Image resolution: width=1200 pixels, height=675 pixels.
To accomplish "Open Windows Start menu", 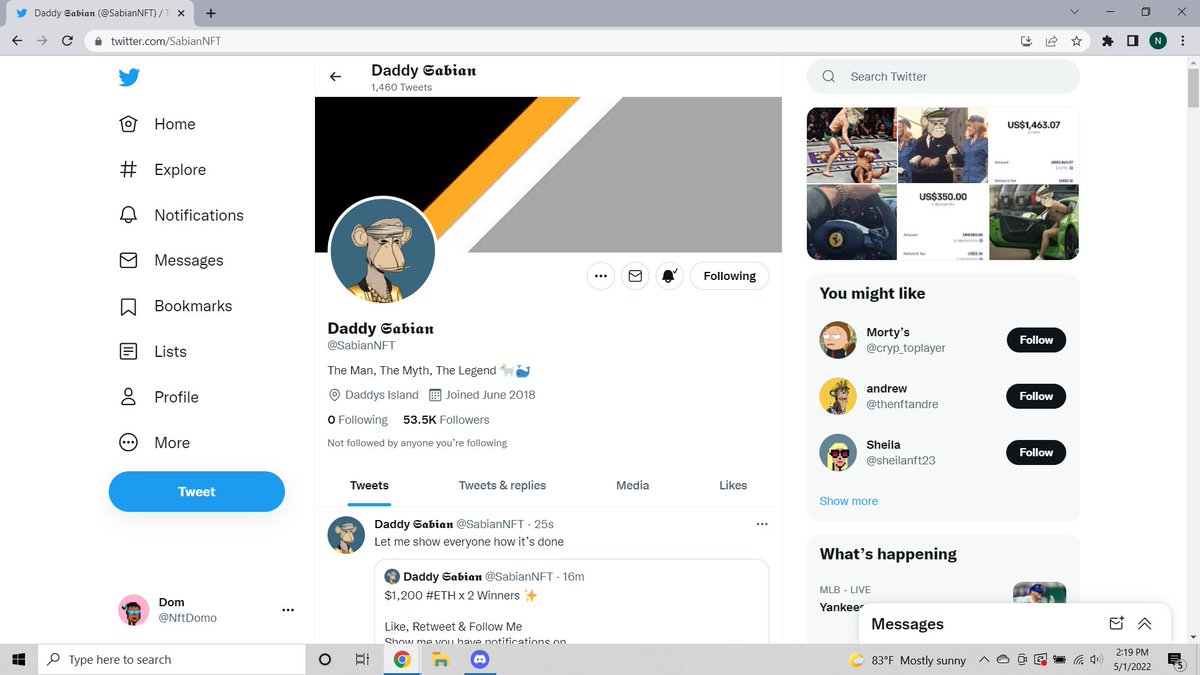I will 18,659.
